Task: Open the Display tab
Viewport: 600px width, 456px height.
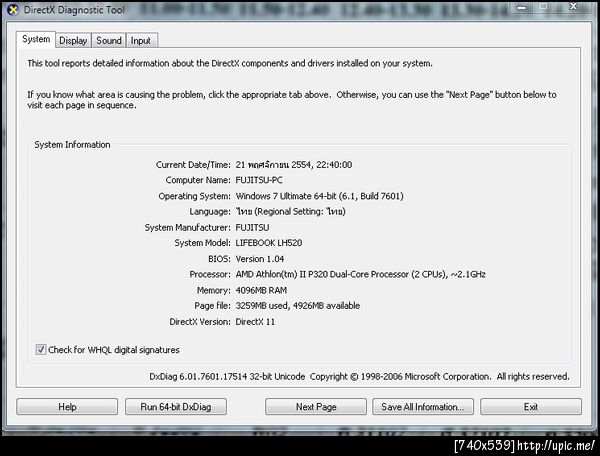Action: 73,41
